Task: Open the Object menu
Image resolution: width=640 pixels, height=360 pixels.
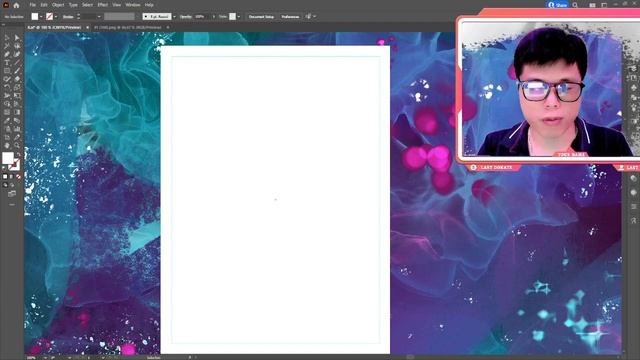Action: pyautogui.click(x=58, y=5)
